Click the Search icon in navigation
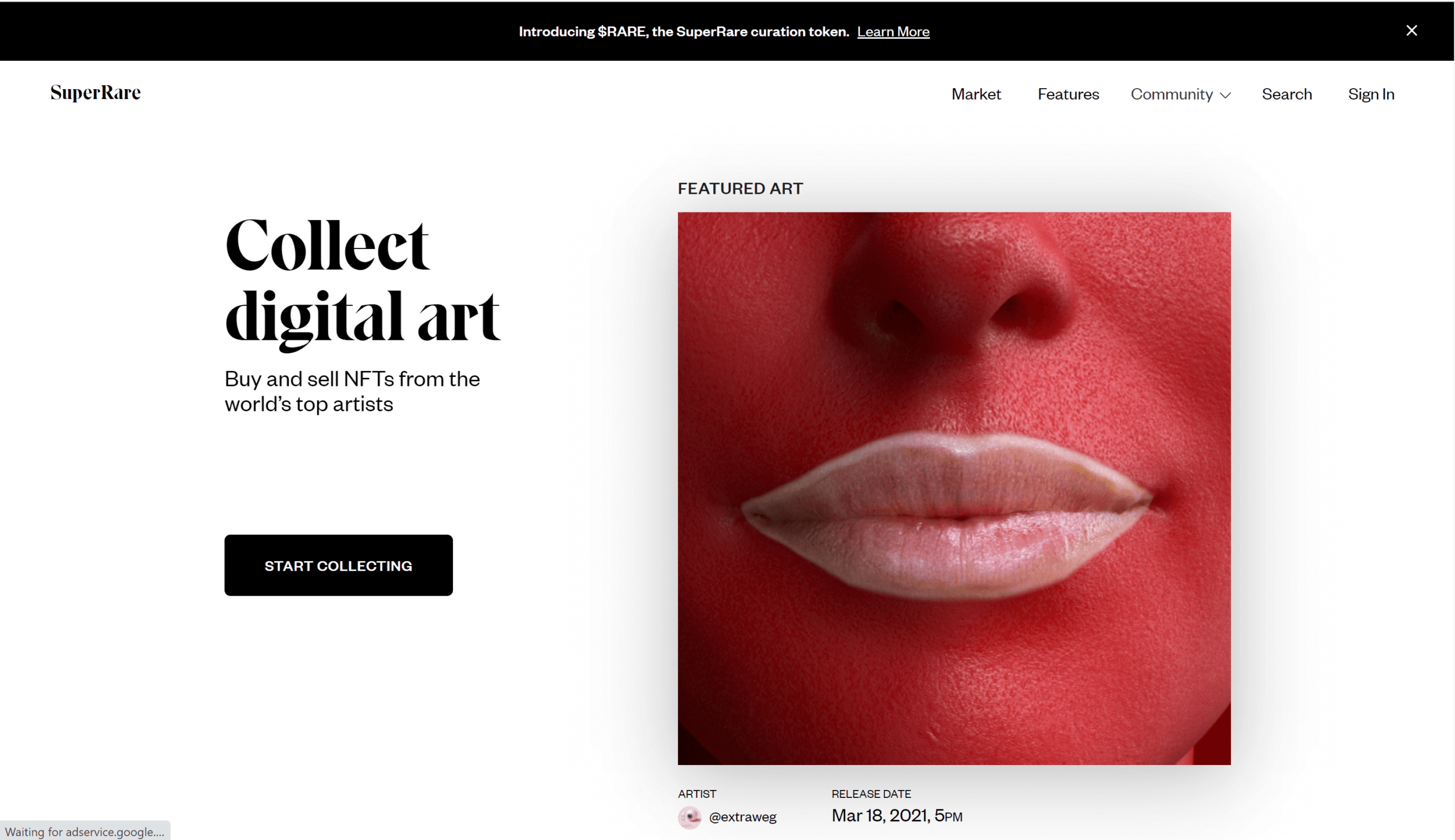Viewport: 1455px width, 840px height. (1287, 93)
